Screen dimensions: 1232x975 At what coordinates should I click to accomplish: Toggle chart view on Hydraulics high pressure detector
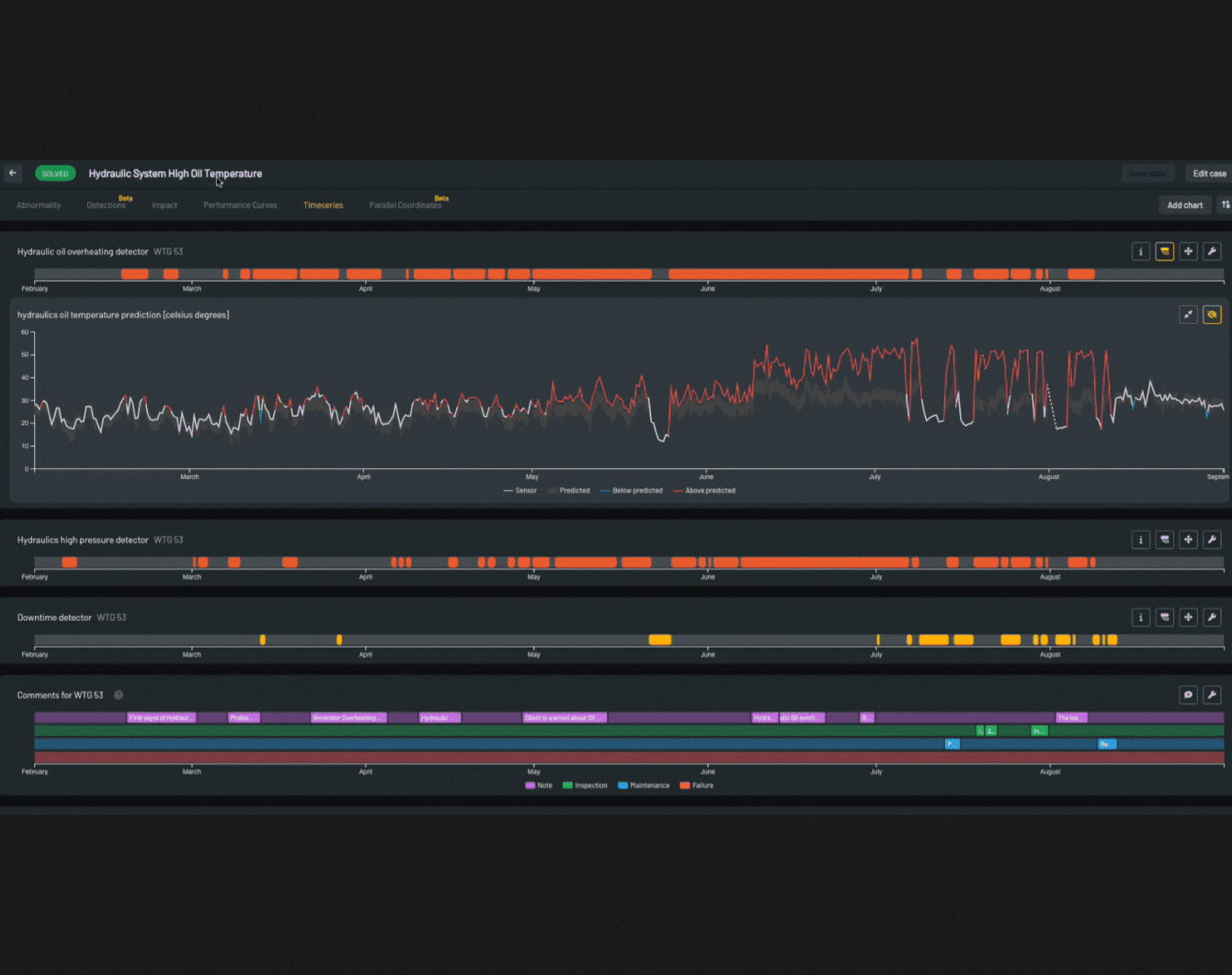click(x=1165, y=540)
